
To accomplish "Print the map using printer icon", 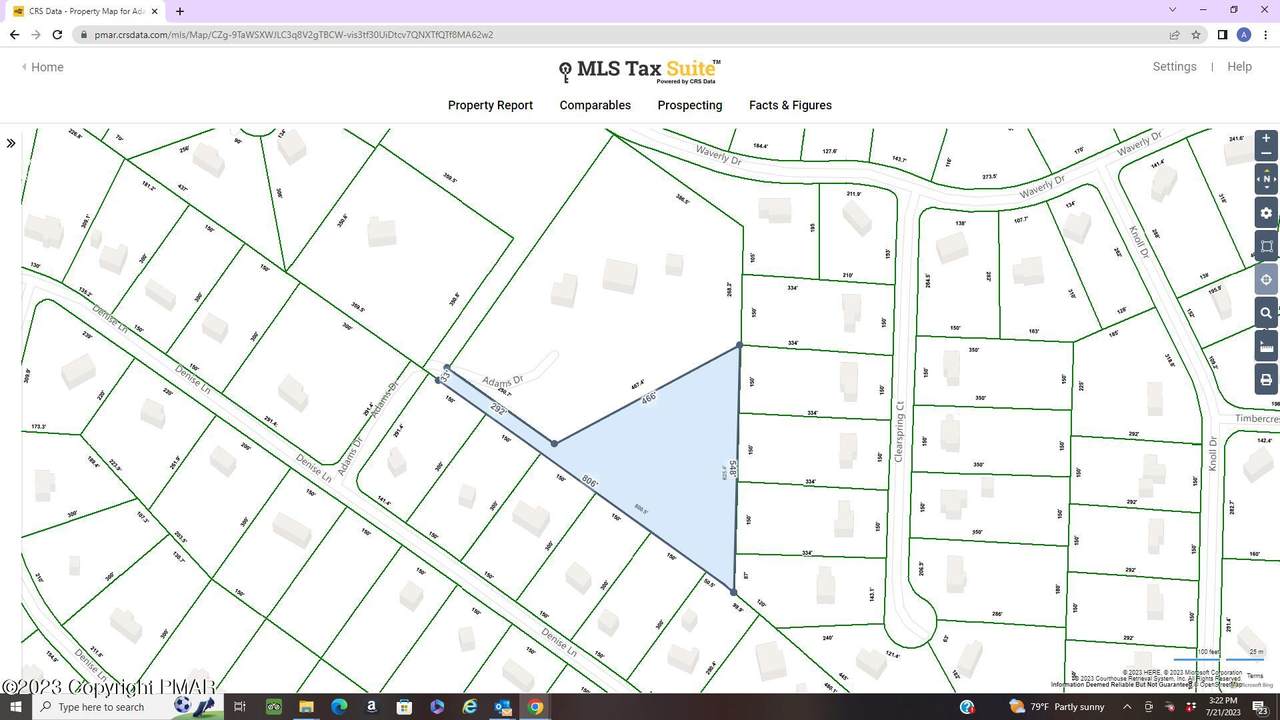I will [1266, 380].
